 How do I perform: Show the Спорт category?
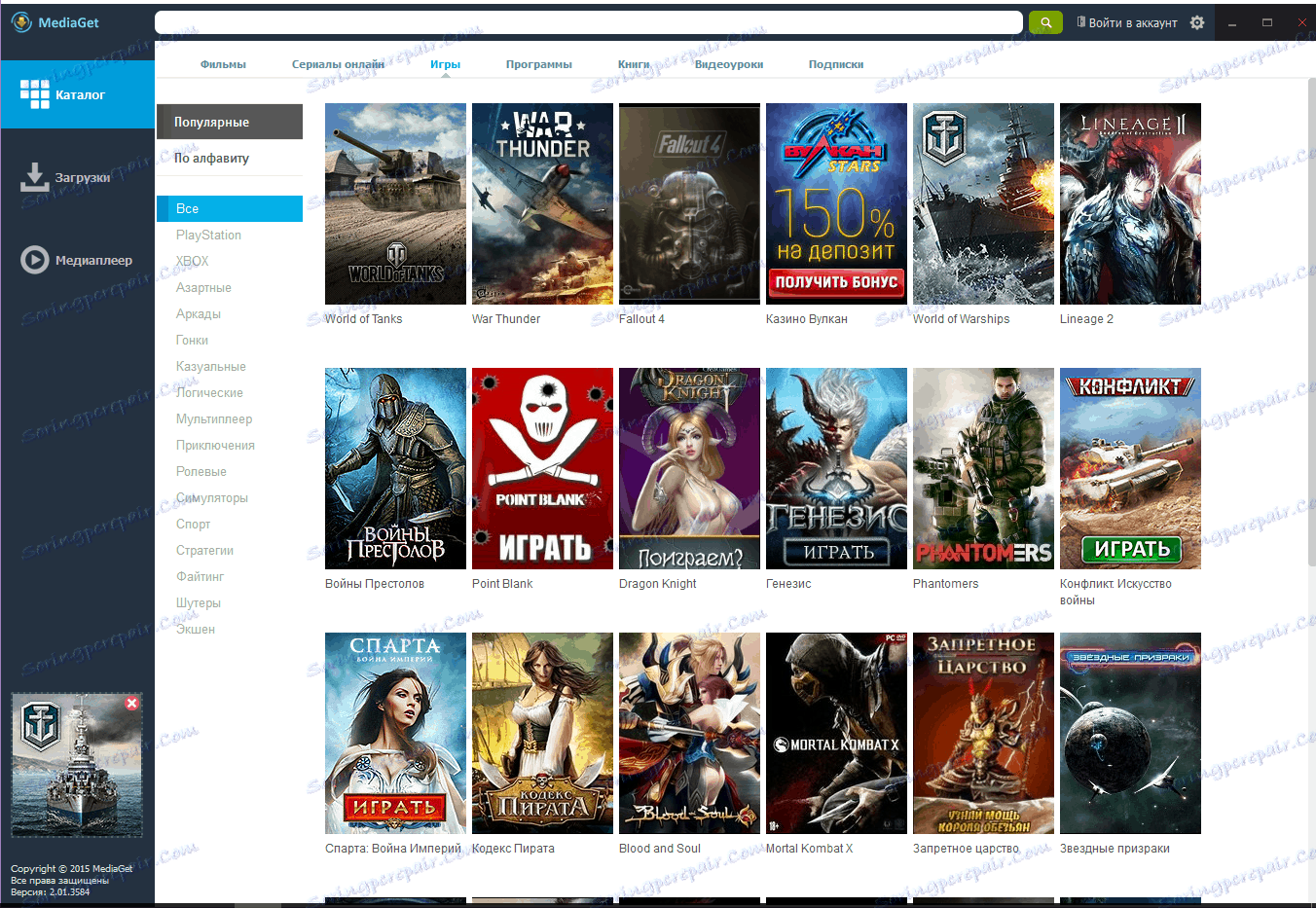(x=193, y=524)
